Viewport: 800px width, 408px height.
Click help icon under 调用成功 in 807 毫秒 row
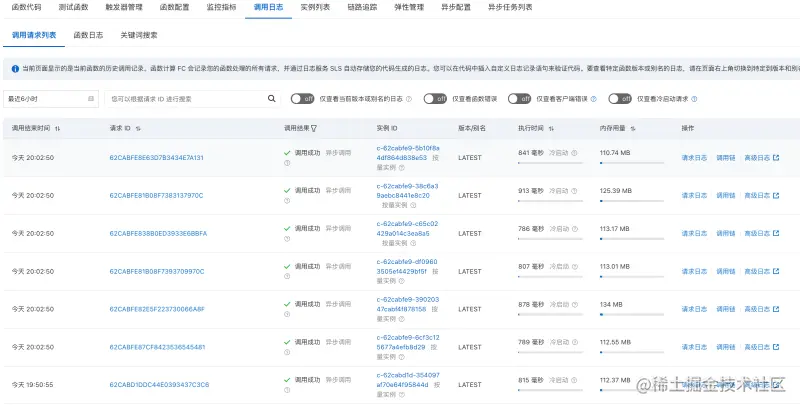point(287,276)
